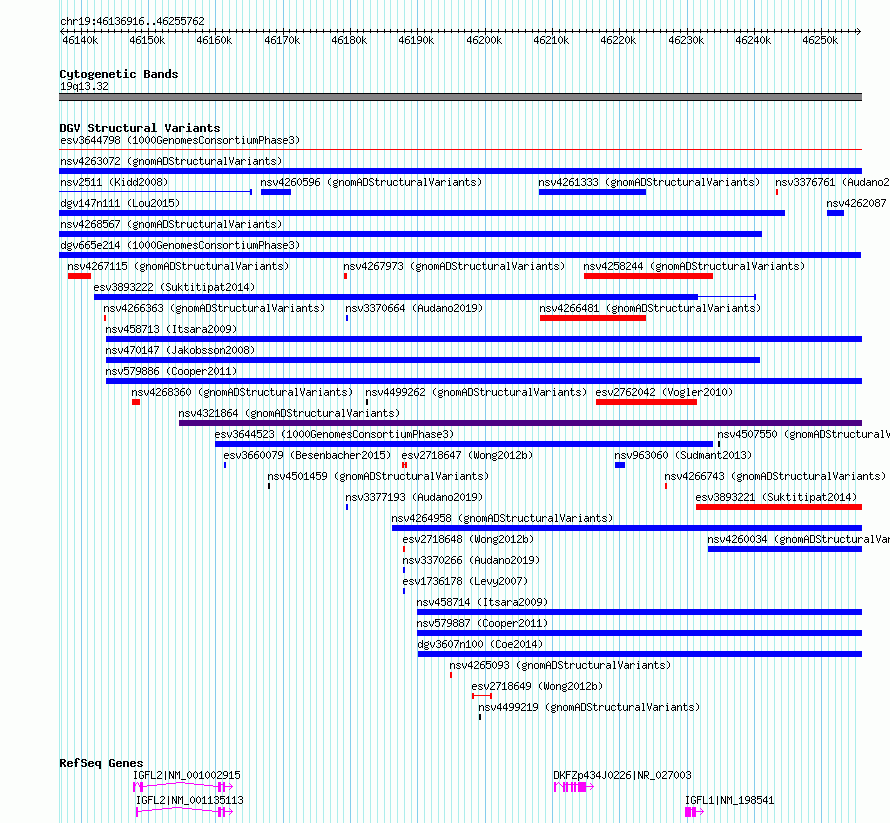Open esv3644523 1000Genomes variant label
This screenshot has height=823, width=890.
pyautogui.click(x=334, y=434)
